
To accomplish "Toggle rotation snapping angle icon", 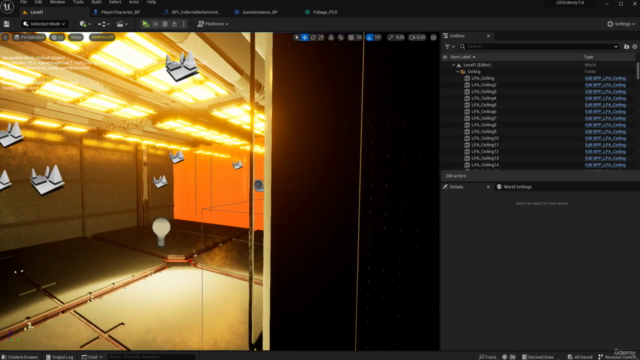I will (x=370, y=38).
